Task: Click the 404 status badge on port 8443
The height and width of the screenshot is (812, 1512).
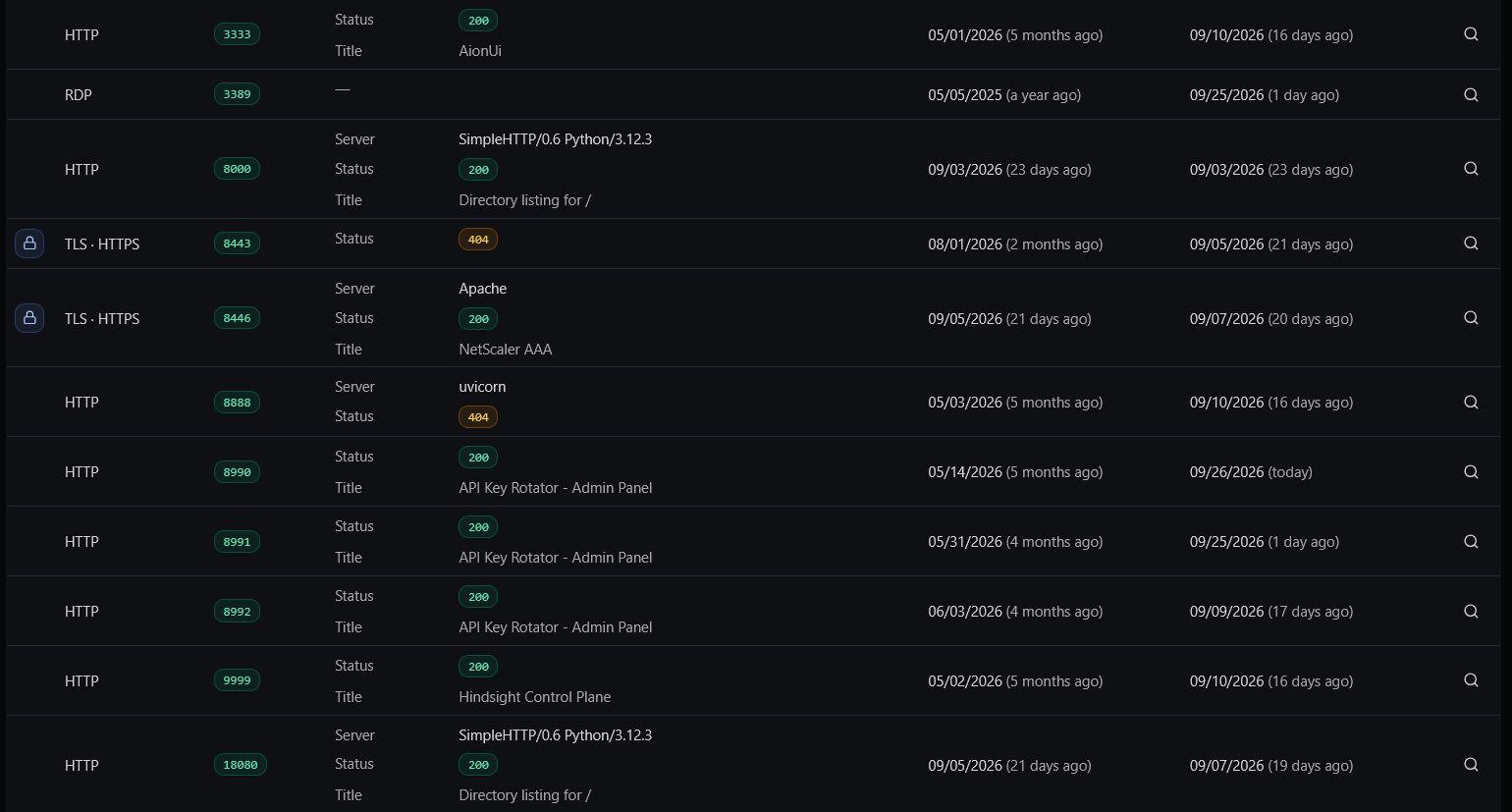Action: [478, 240]
